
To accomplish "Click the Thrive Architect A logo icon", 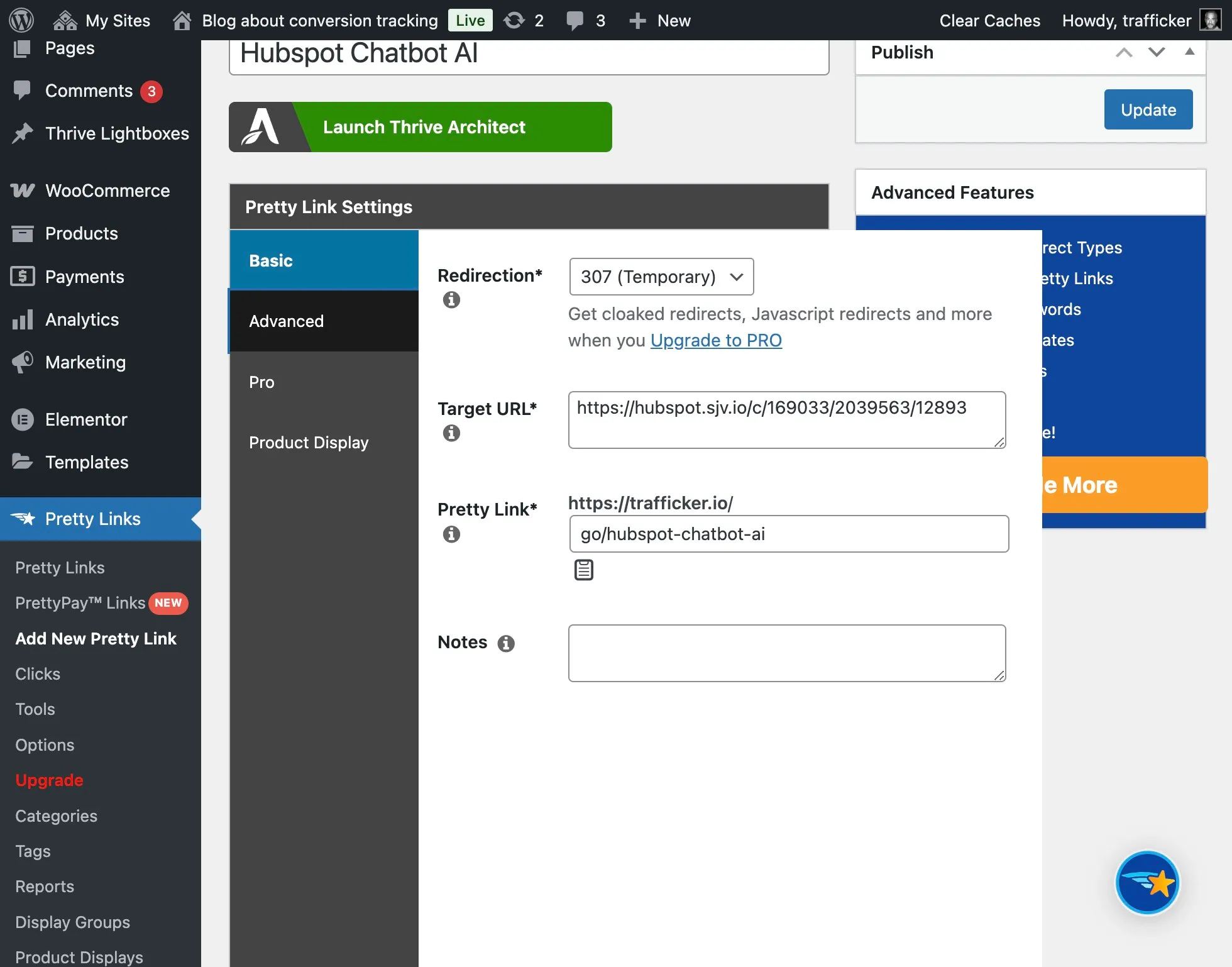I will [260, 127].
